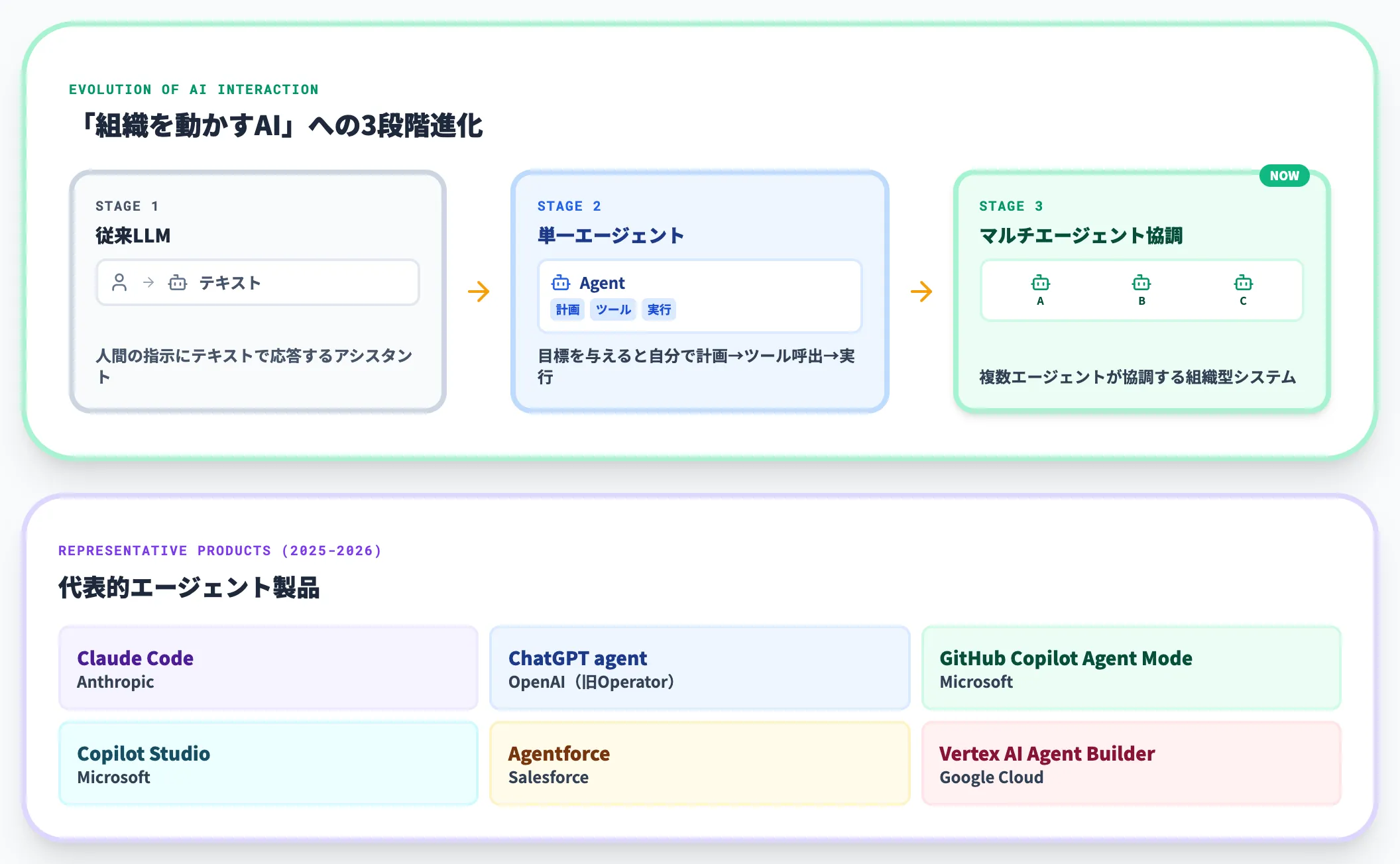Screen dimensions: 1400x864
Task: Select the STAGE 1 label
Action: coord(127,206)
